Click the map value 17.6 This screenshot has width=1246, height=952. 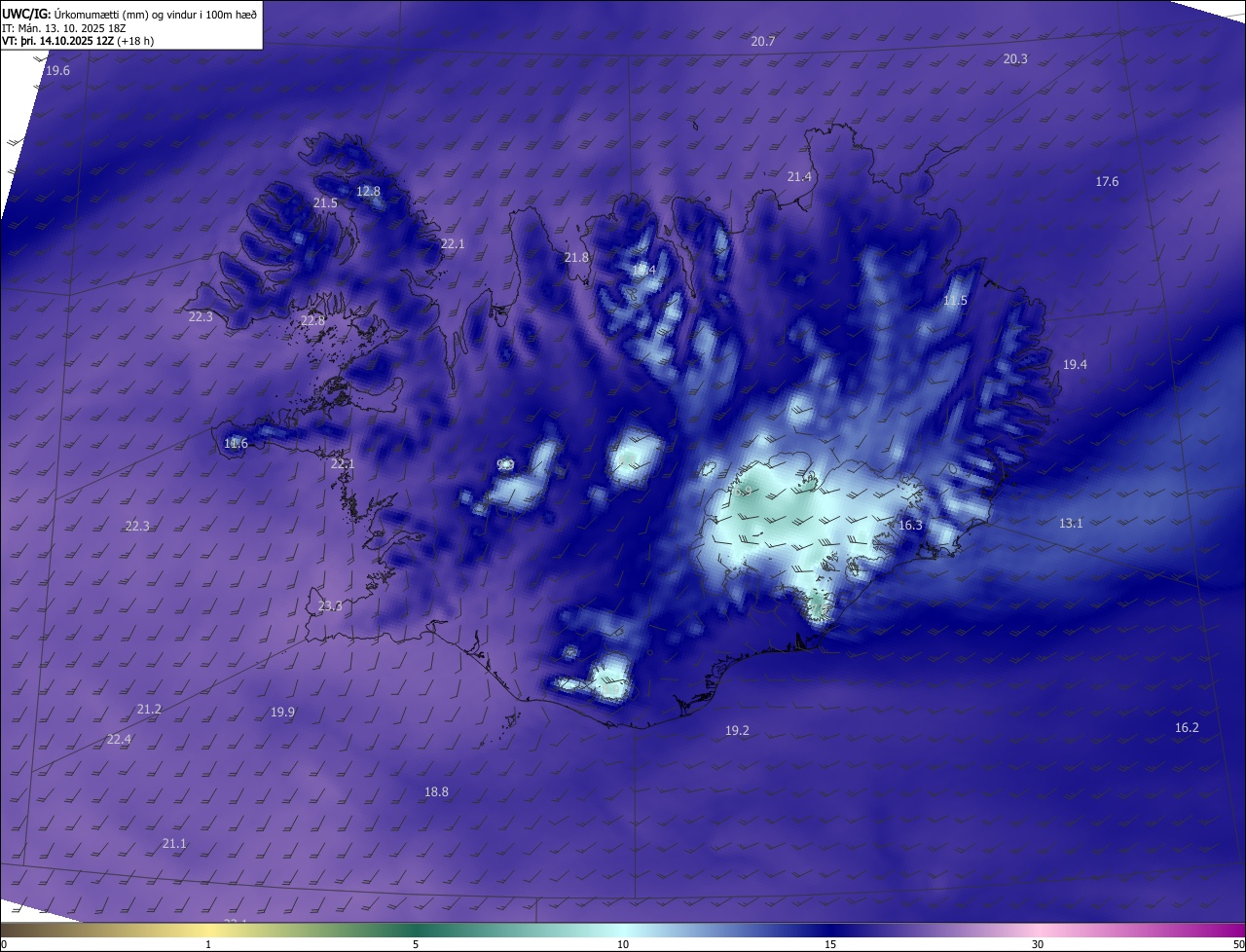point(1107,182)
